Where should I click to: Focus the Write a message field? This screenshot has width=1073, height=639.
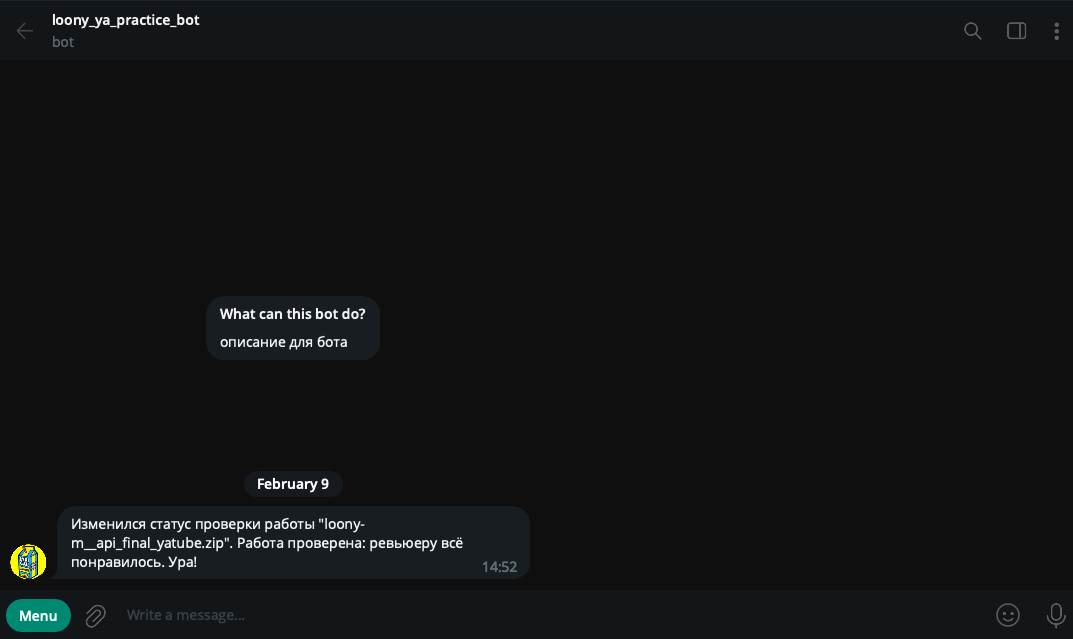point(500,615)
